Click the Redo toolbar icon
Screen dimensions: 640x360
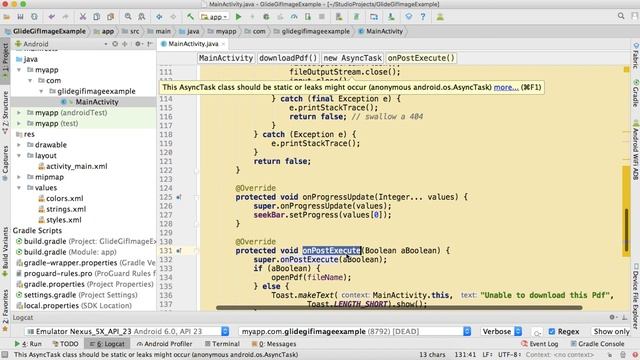tap(65, 17)
